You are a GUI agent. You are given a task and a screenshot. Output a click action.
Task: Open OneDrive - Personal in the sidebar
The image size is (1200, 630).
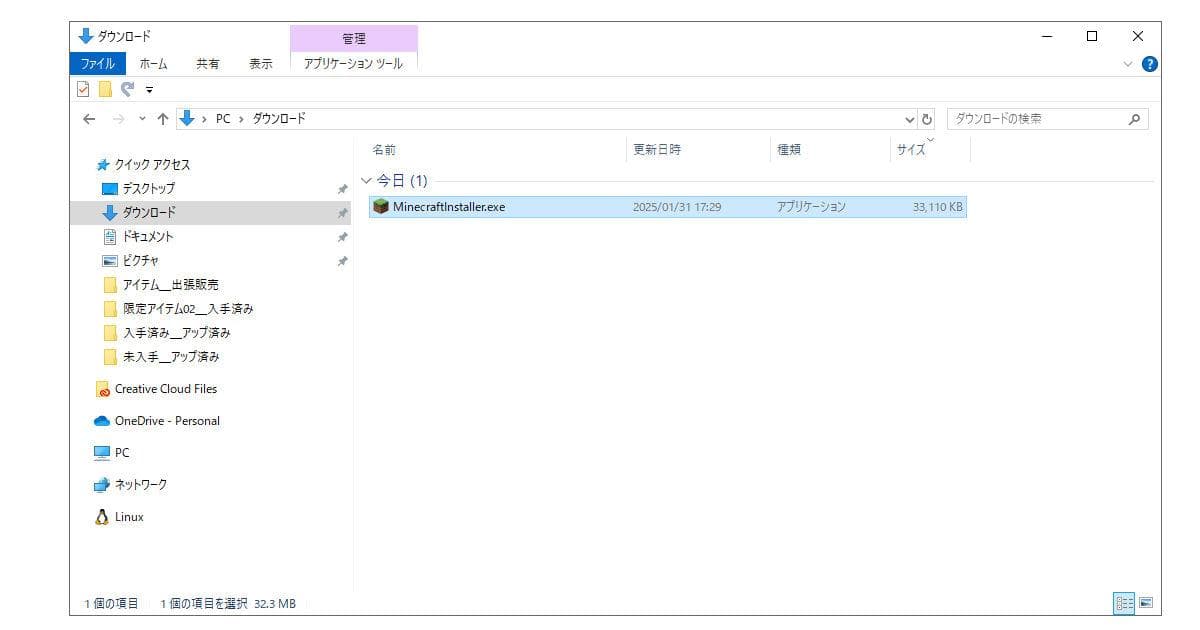coord(156,421)
